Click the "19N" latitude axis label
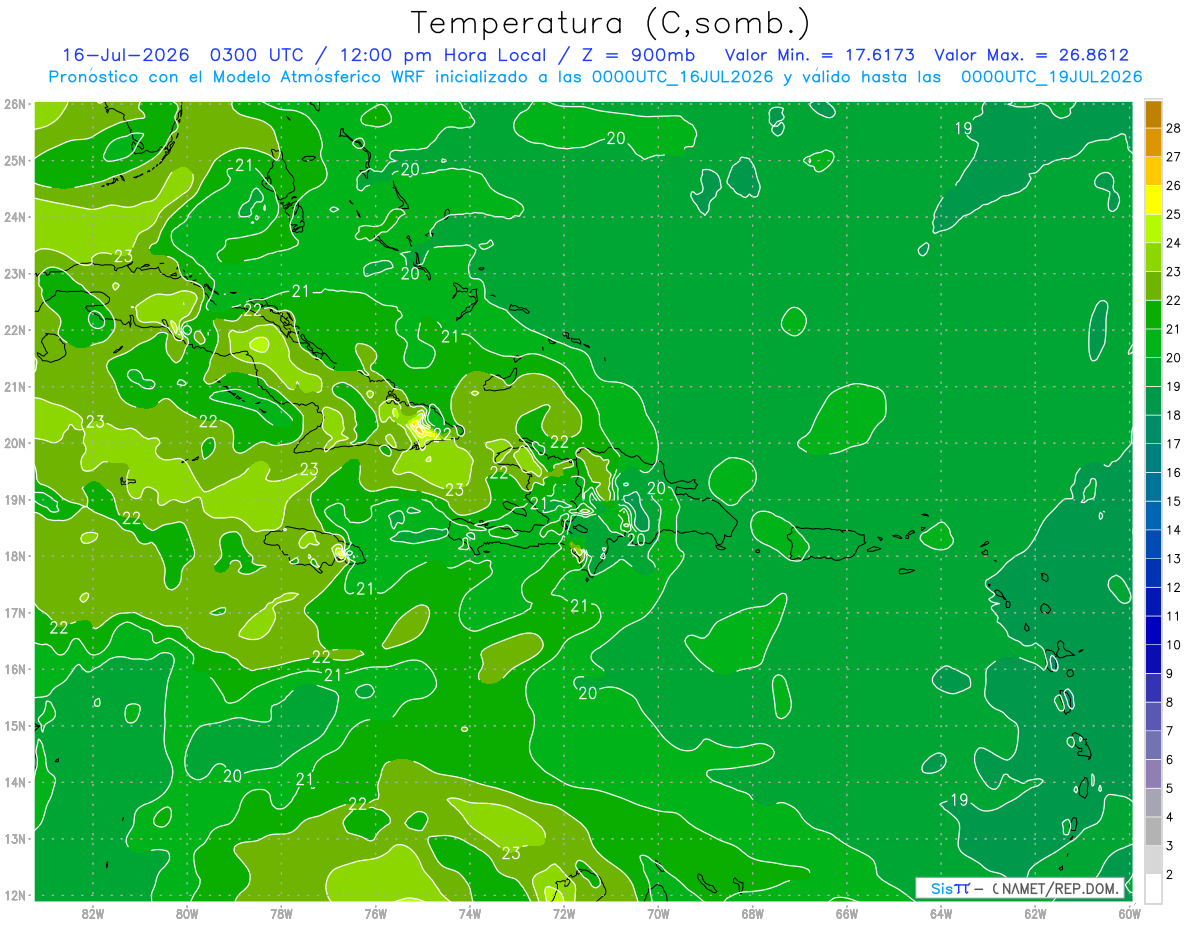Image resolution: width=1200 pixels, height=927 pixels. click(x=14, y=499)
